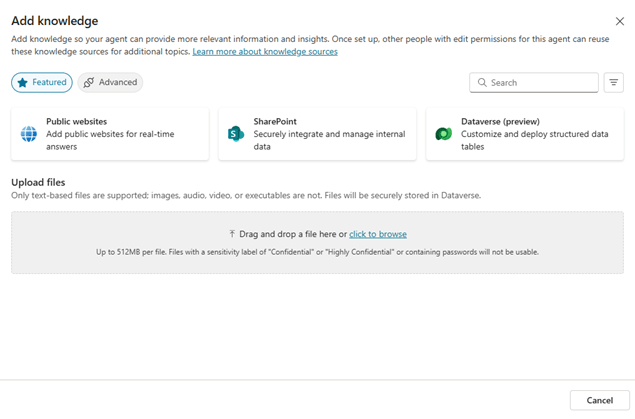Open Learn more about knowledge sources link
This screenshot has height=419, width=635.
pyautogui.click(x=265, y=51)
